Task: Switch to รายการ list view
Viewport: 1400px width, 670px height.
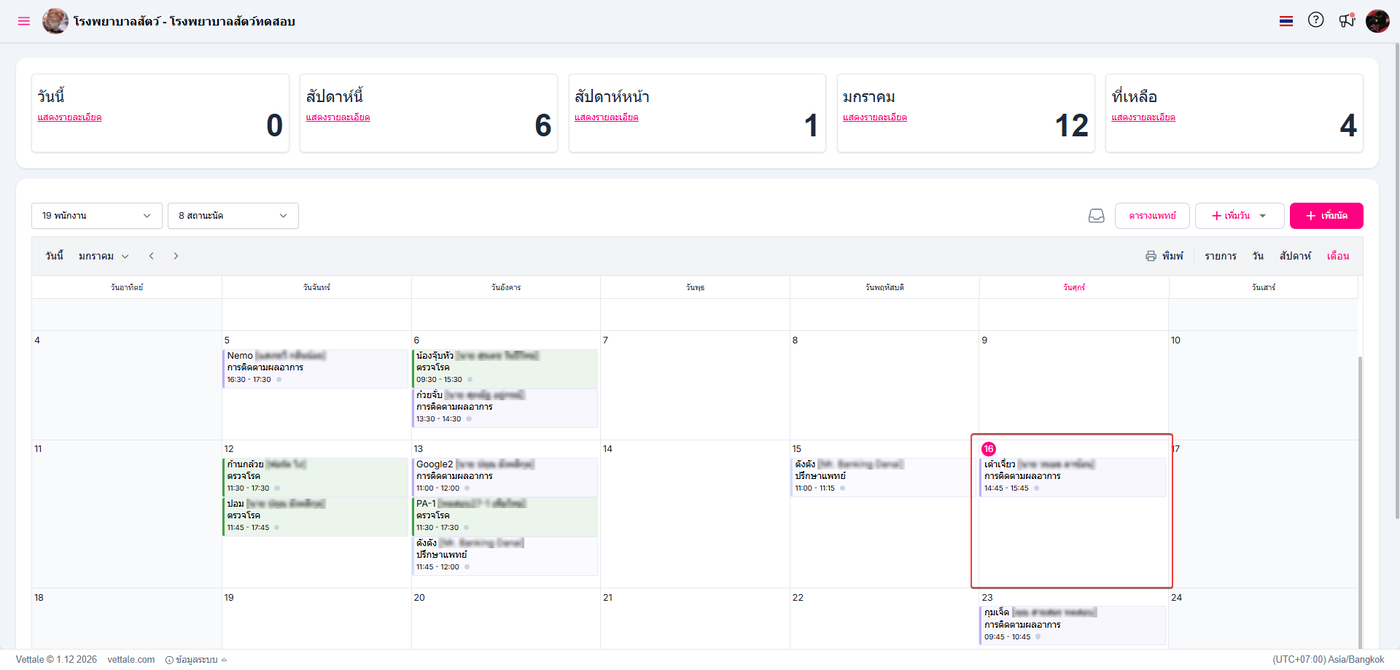Action: pos(1220,256)
